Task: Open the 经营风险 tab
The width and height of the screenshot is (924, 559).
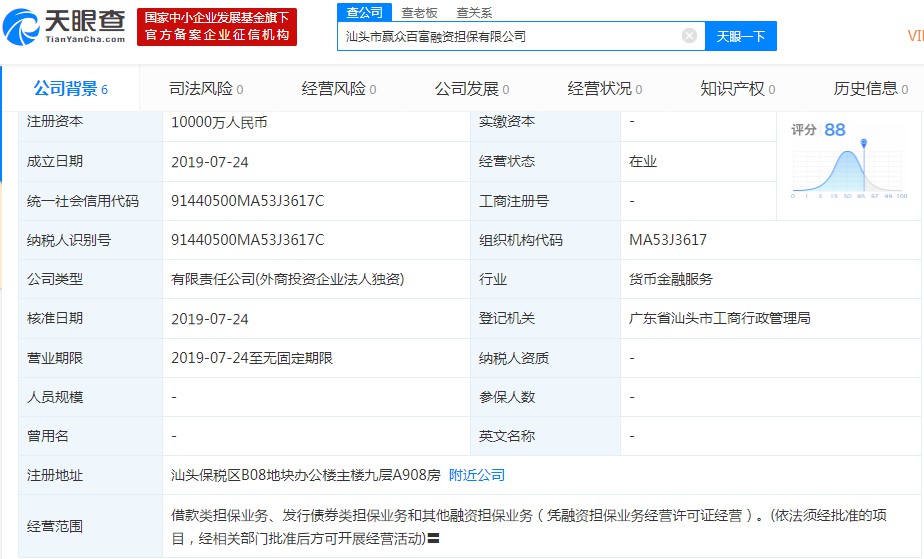Action: tap(339, 89)
